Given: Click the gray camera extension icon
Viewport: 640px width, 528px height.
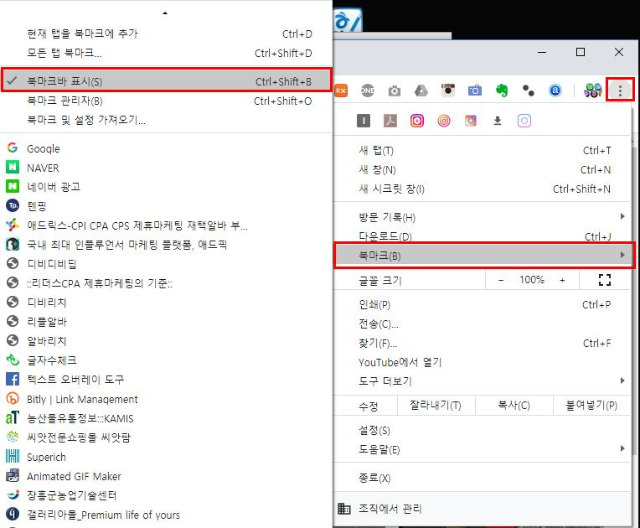Looking at the screenshot, I should (x=394, y=91).
